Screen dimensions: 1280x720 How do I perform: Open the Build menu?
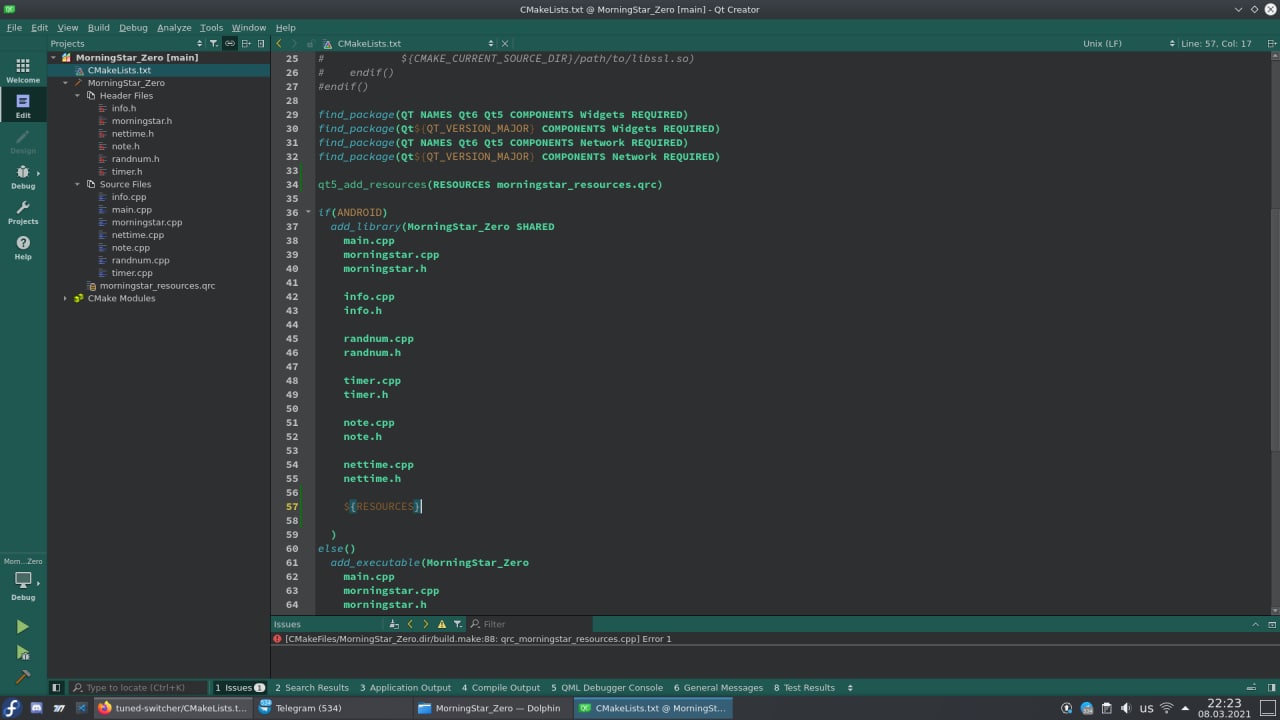[98, 28]
